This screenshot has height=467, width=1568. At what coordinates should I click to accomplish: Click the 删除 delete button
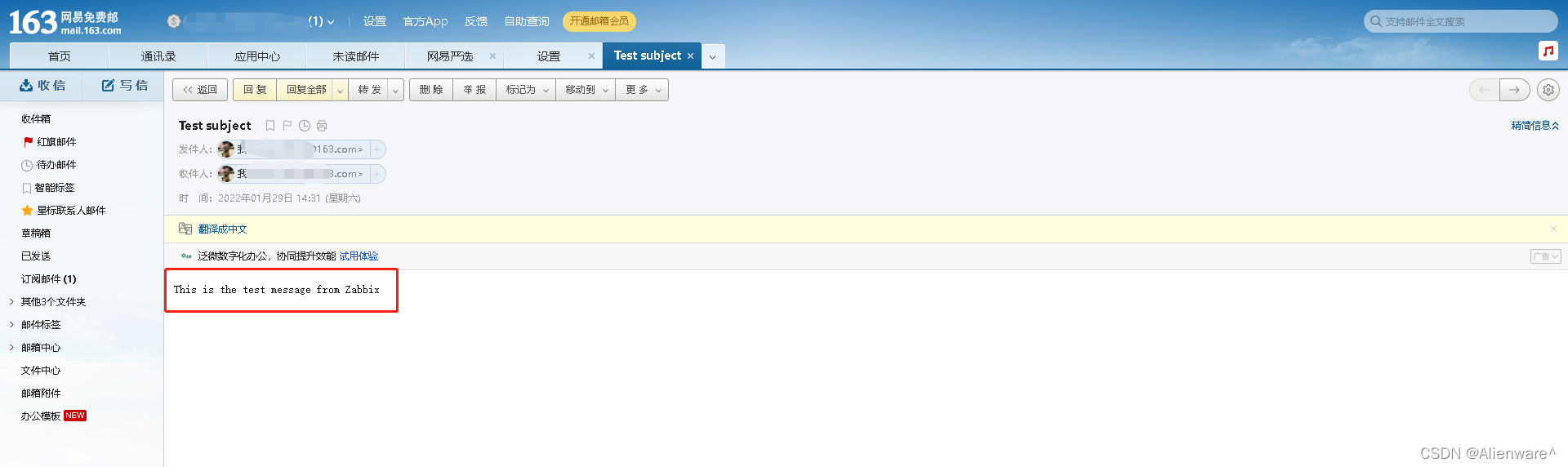pos(431,90)
